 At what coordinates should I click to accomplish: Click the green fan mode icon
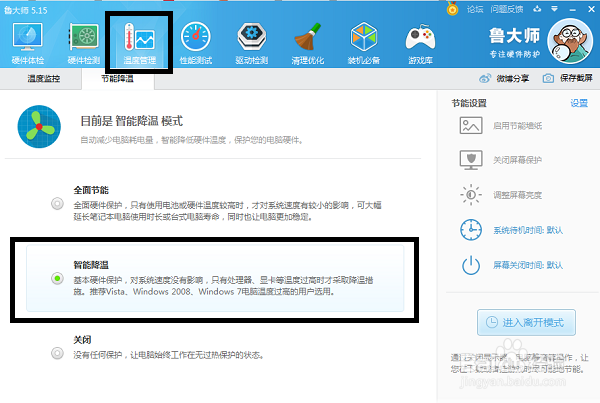39,127
